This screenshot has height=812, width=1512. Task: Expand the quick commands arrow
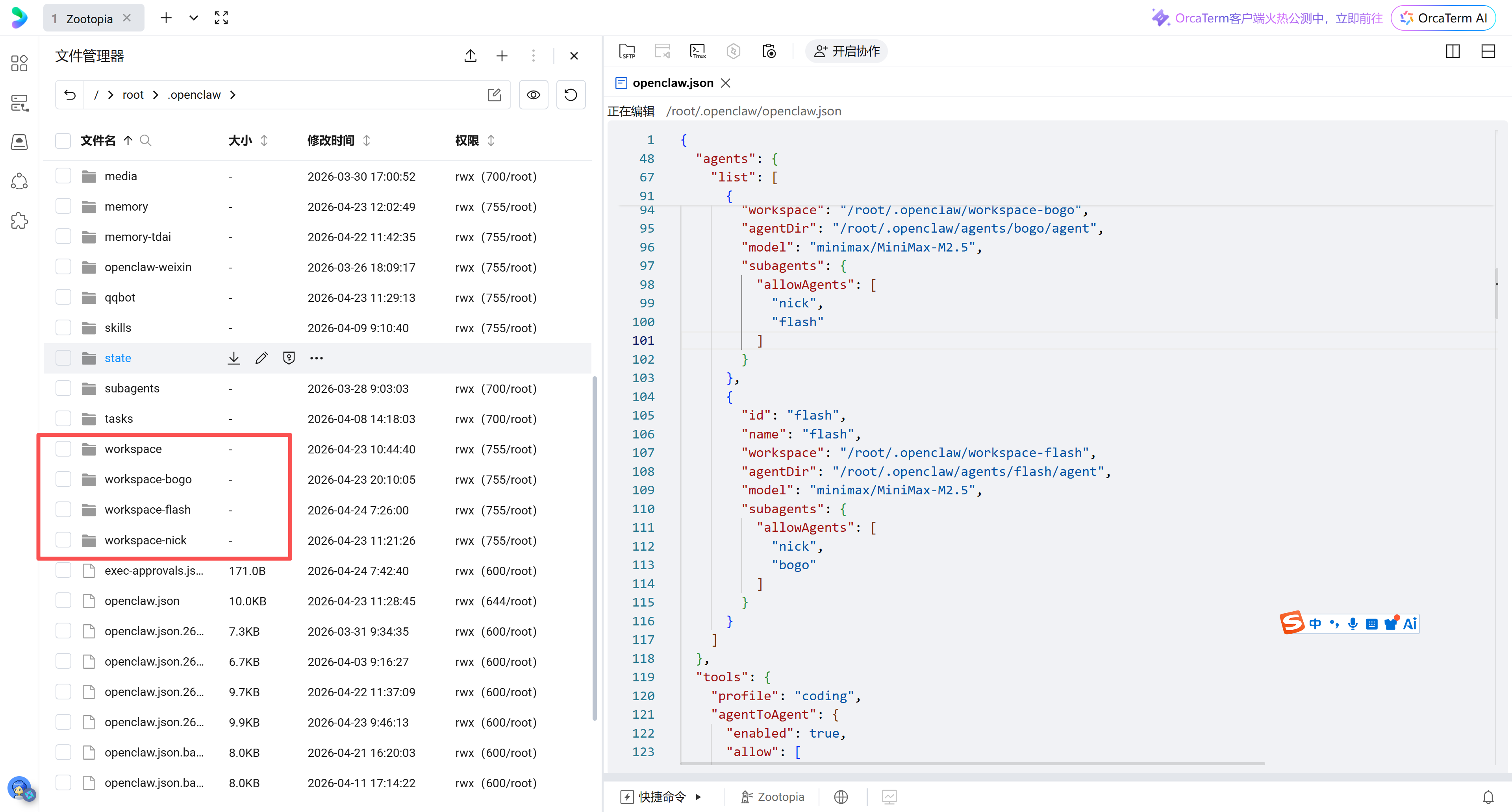pyautogui.click(x=699, y=797)
